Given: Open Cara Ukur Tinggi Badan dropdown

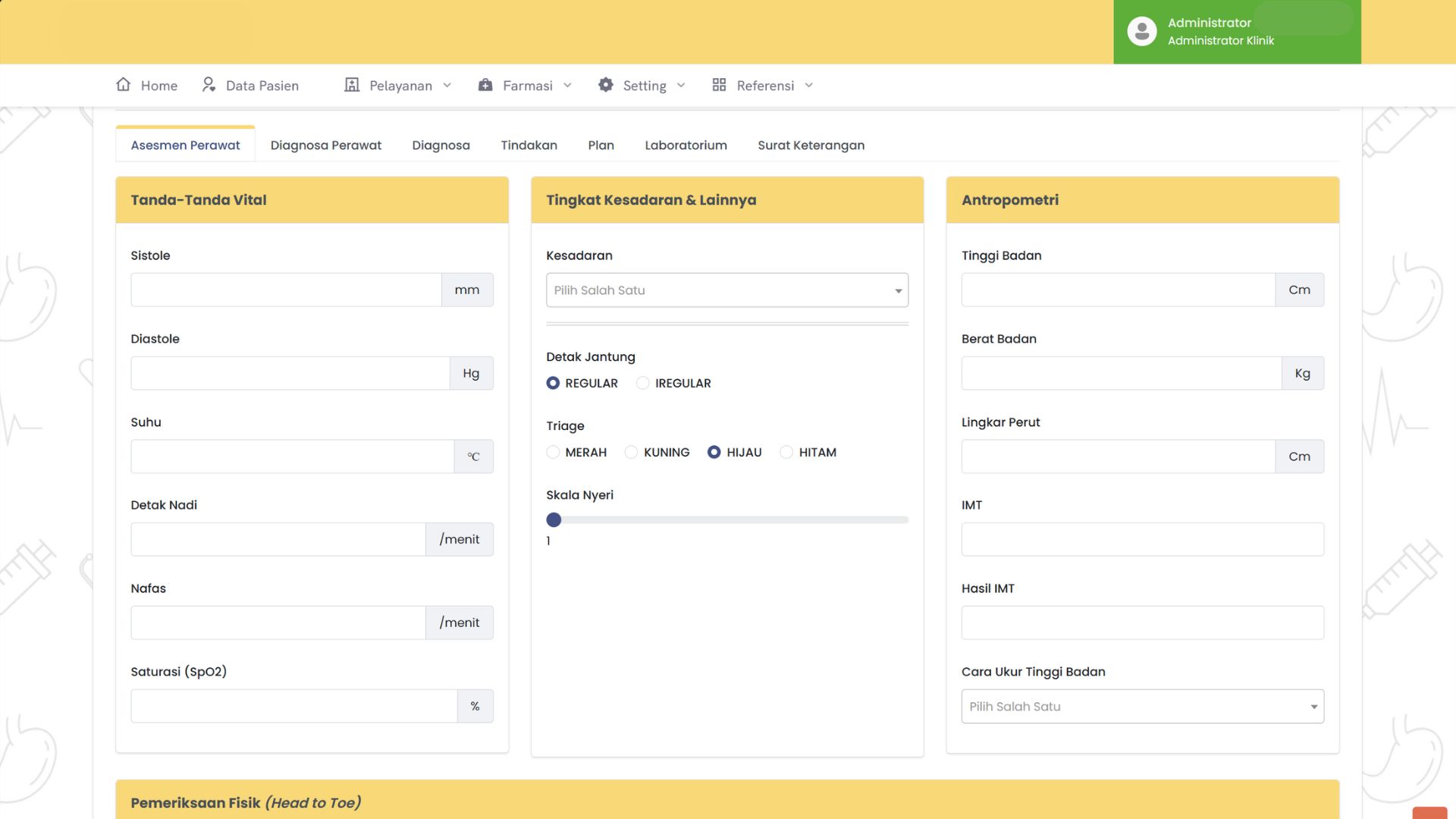Looking at the screenshot, I should tap(1142, 706).
